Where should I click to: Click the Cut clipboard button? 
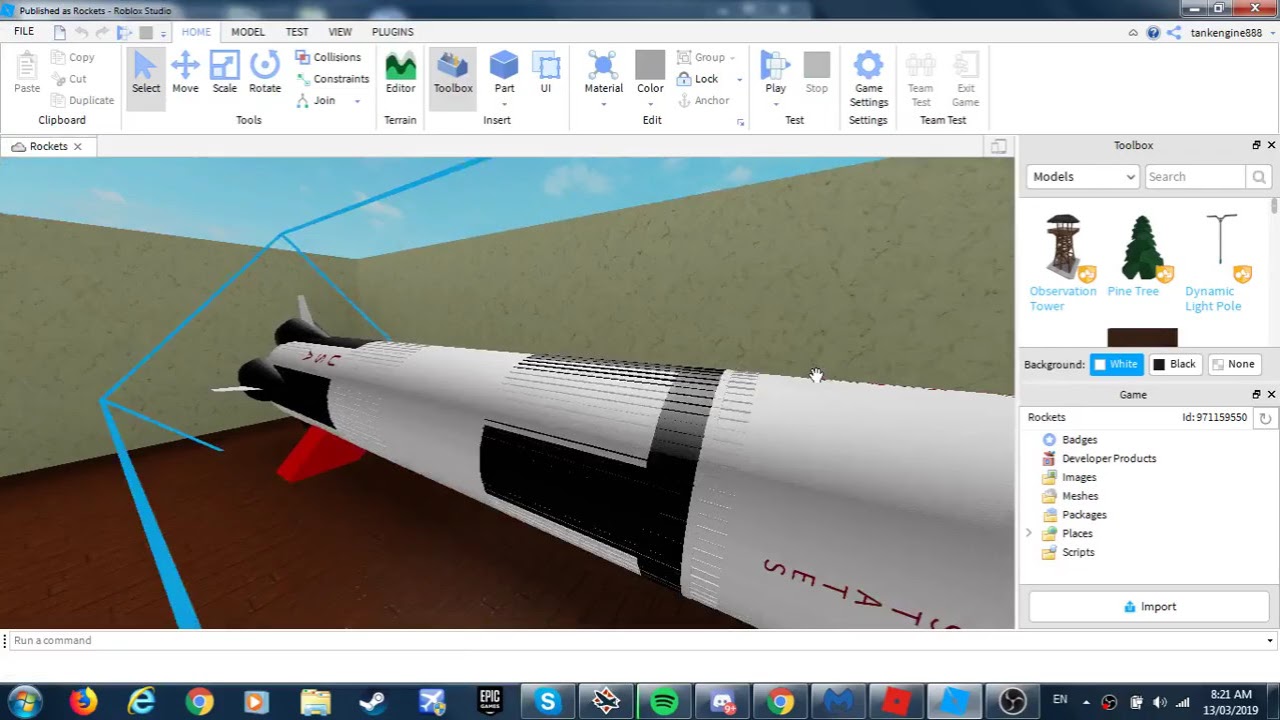(69, 79)
